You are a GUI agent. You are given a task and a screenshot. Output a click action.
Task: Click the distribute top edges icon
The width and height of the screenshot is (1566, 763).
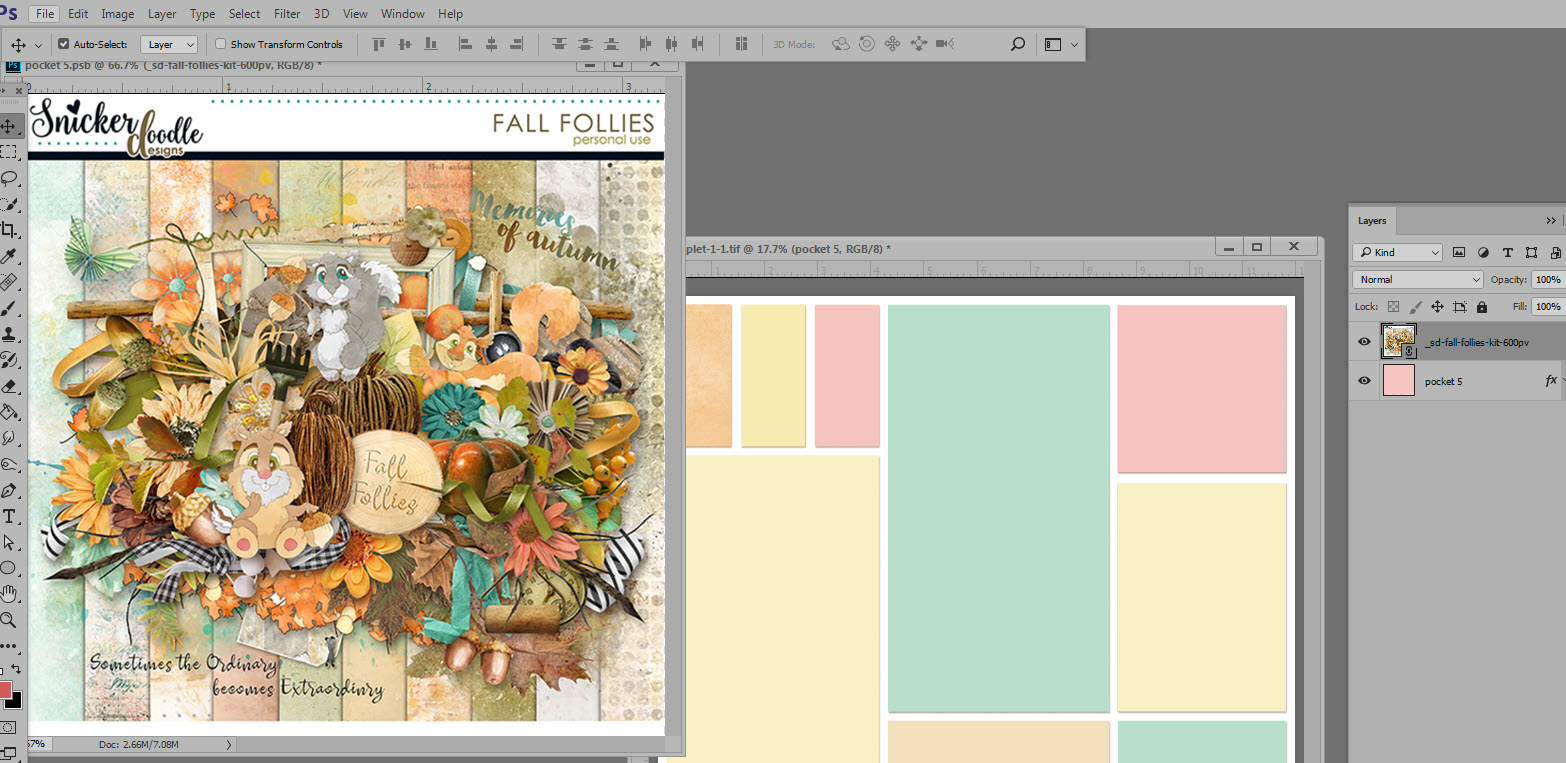pos(559,44)
